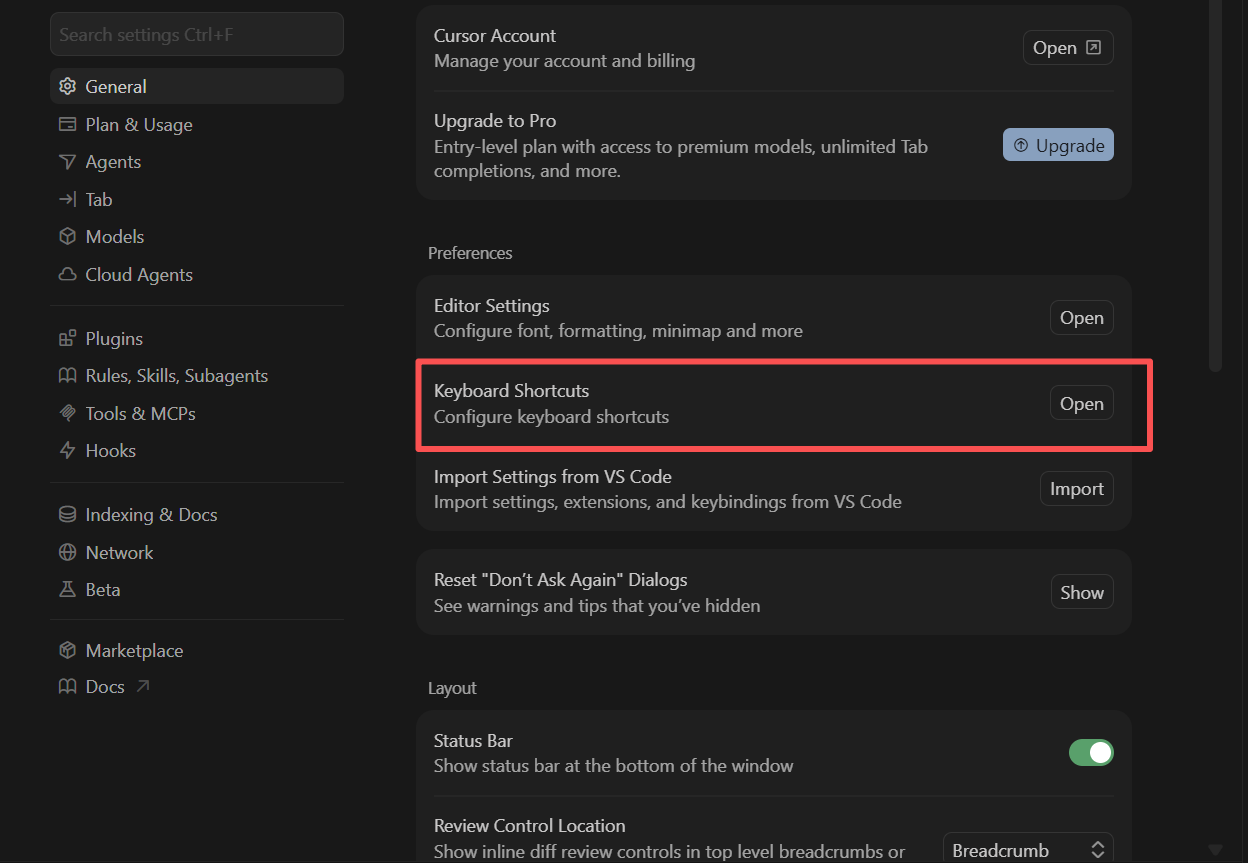Click the Layout section heading

click(x=452, y=688)
